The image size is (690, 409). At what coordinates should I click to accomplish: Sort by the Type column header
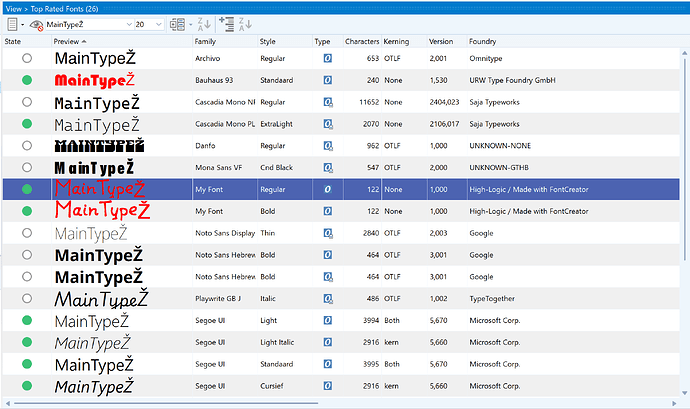pyautogui.click(x=327, y=41)
